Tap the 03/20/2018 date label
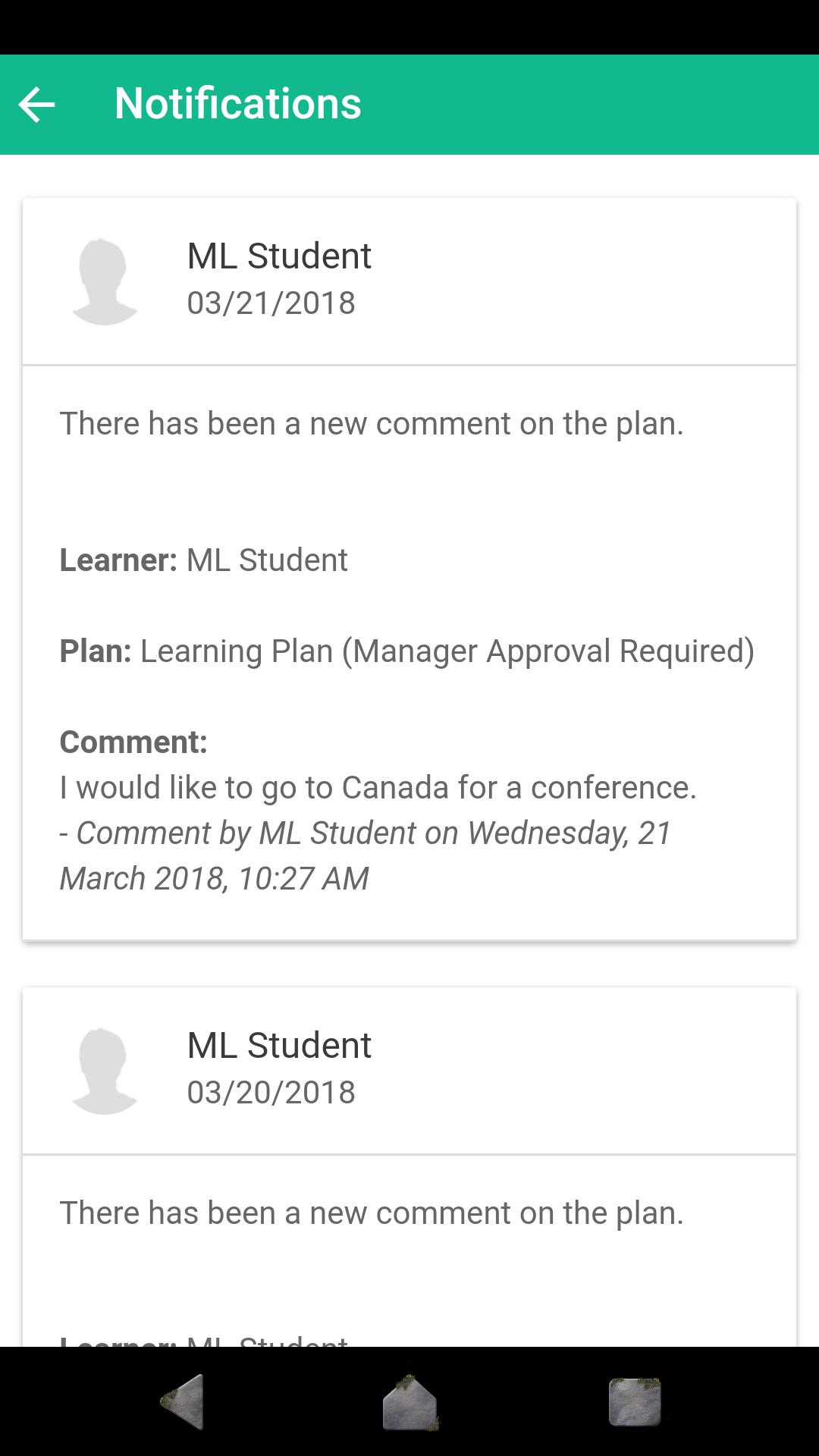The image size is (819, 1456). coord(271,1093)
